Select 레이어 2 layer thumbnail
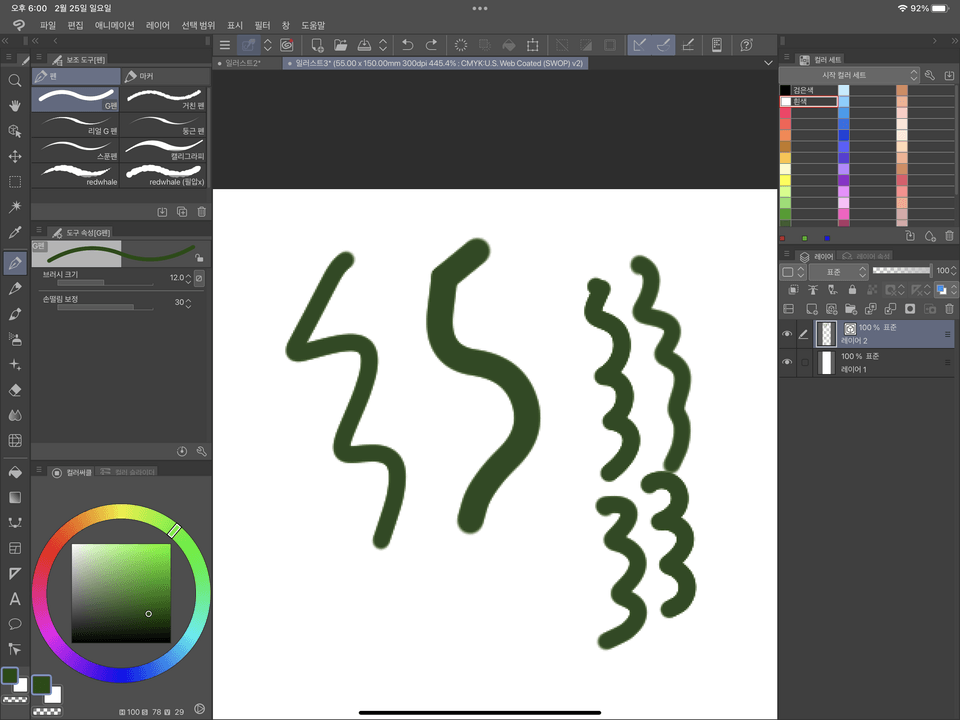Screen dimensions: 960x720 (x=827, y=334)
